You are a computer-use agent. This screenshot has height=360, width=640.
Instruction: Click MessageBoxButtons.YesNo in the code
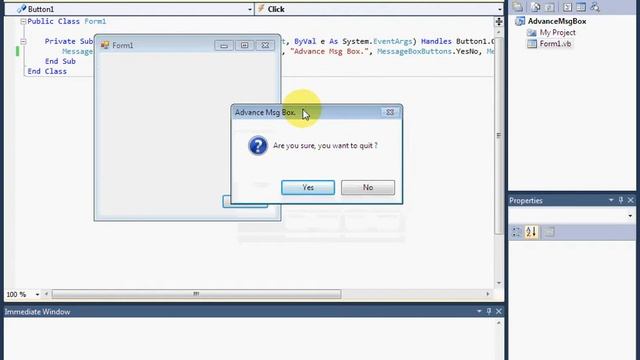[x=427, y=51]
